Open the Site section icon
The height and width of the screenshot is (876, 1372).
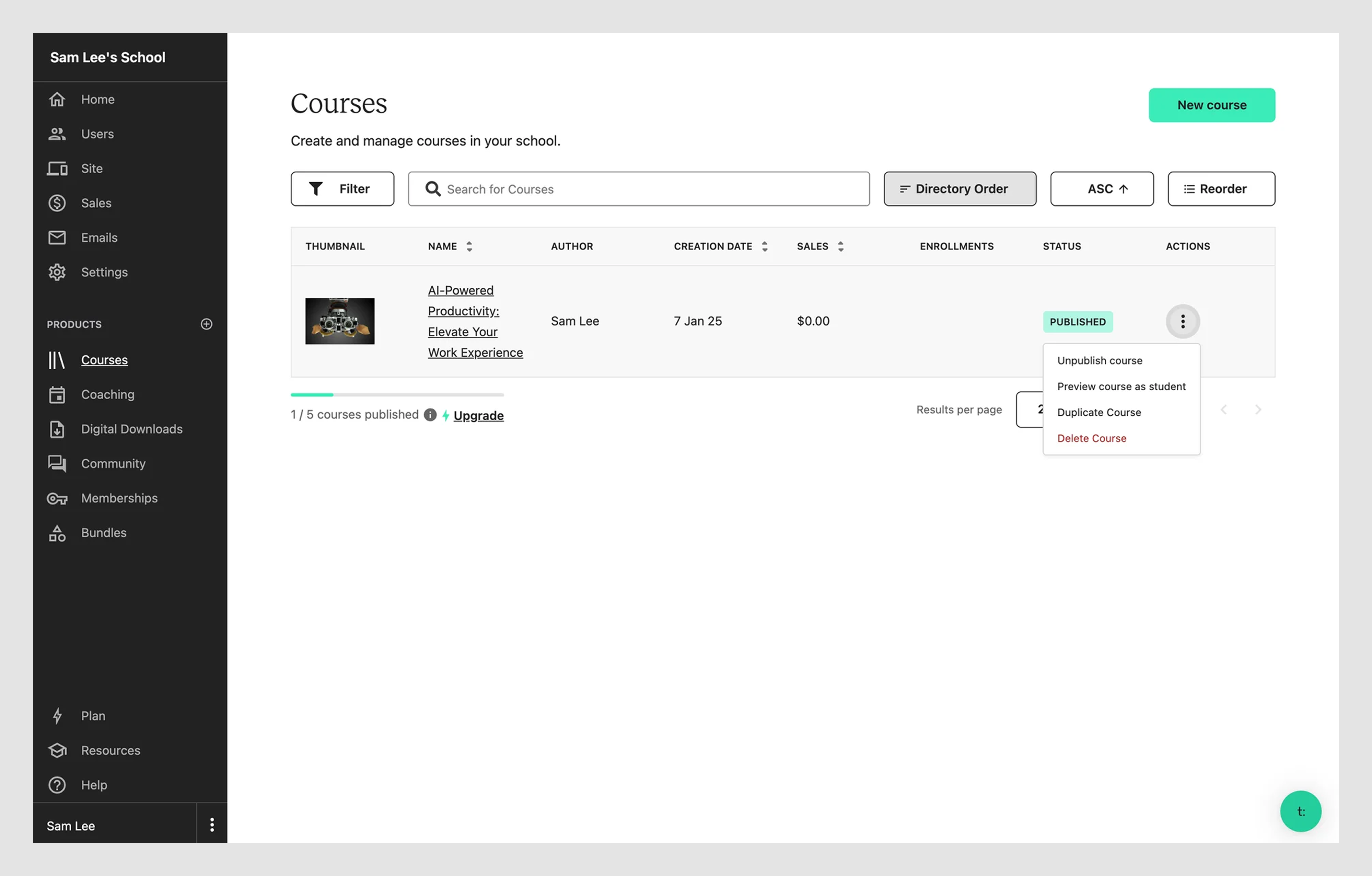click(x=57, y=169)
